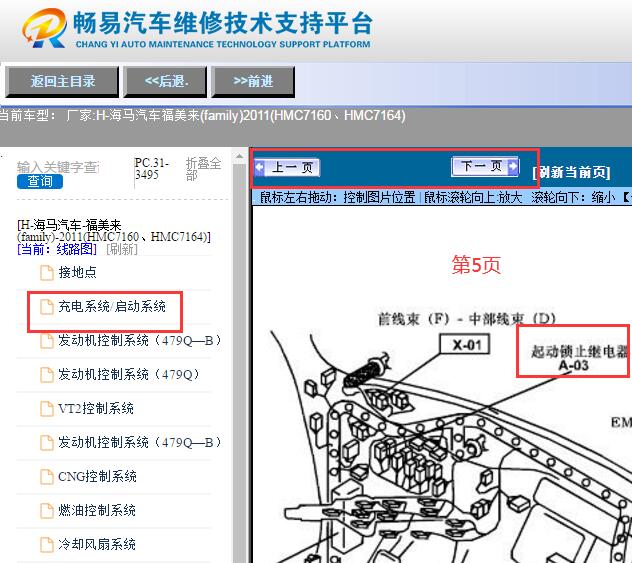Open the 充电系统/启动系统 tree item
Screen dimensions: 632x563
point(112,307)
